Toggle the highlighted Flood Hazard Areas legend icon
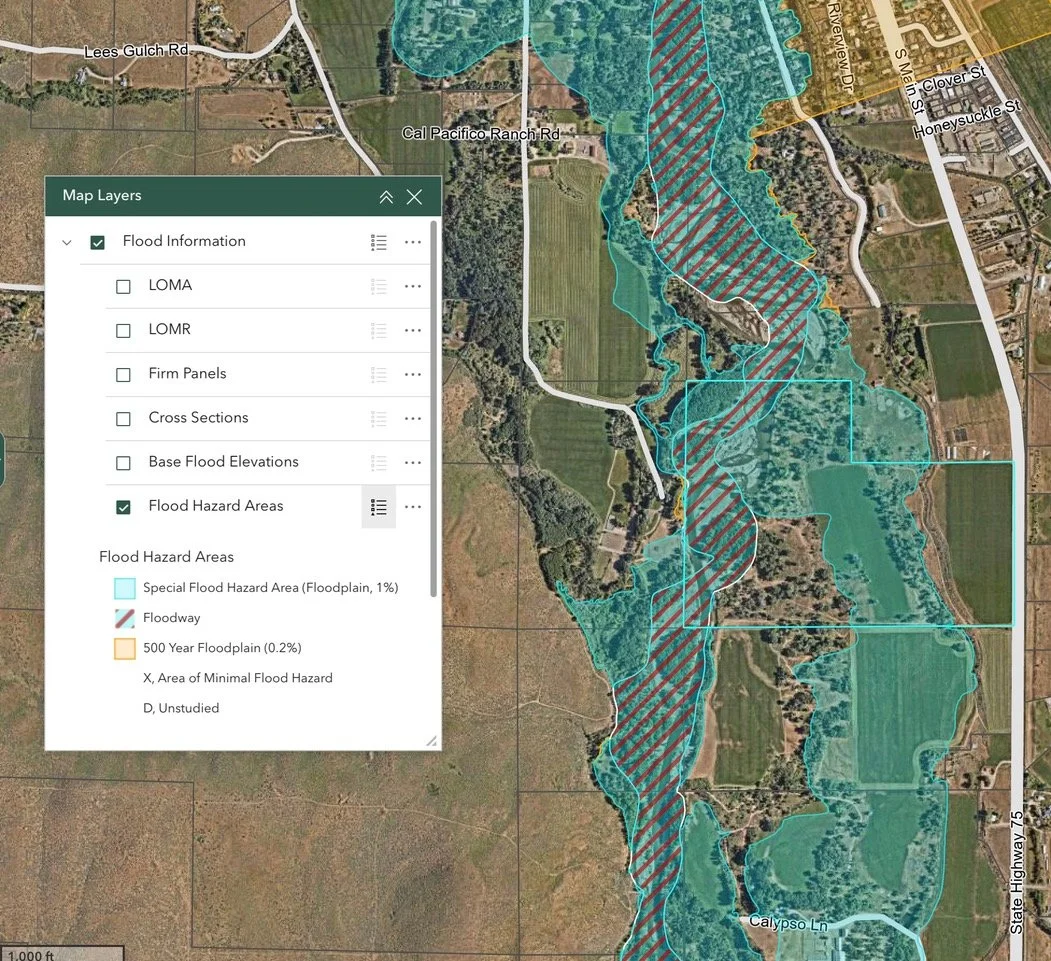1051x961 pixels. pyautogui.click(x=378, y=507)
